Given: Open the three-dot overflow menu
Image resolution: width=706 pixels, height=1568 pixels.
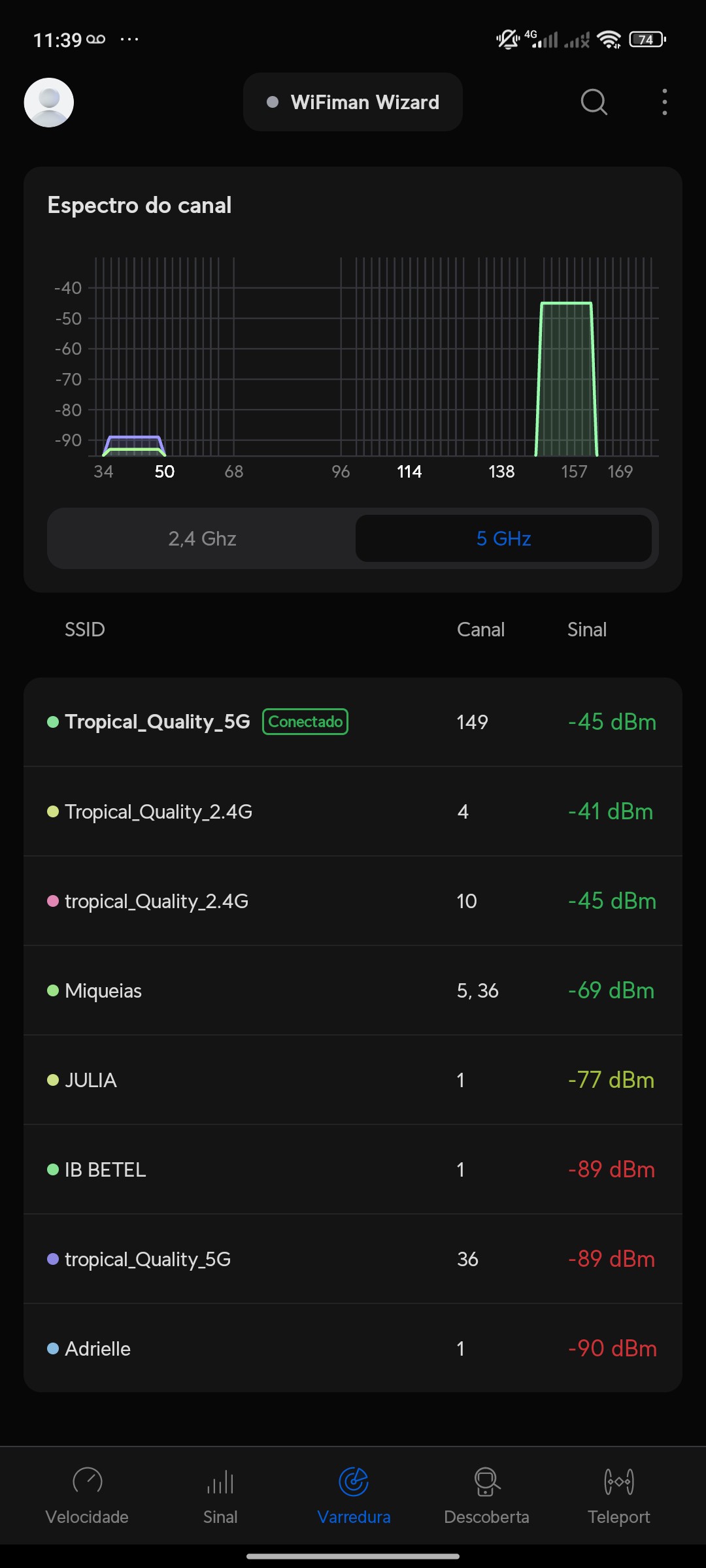Looking at the screenshot, I should [664, 103].
